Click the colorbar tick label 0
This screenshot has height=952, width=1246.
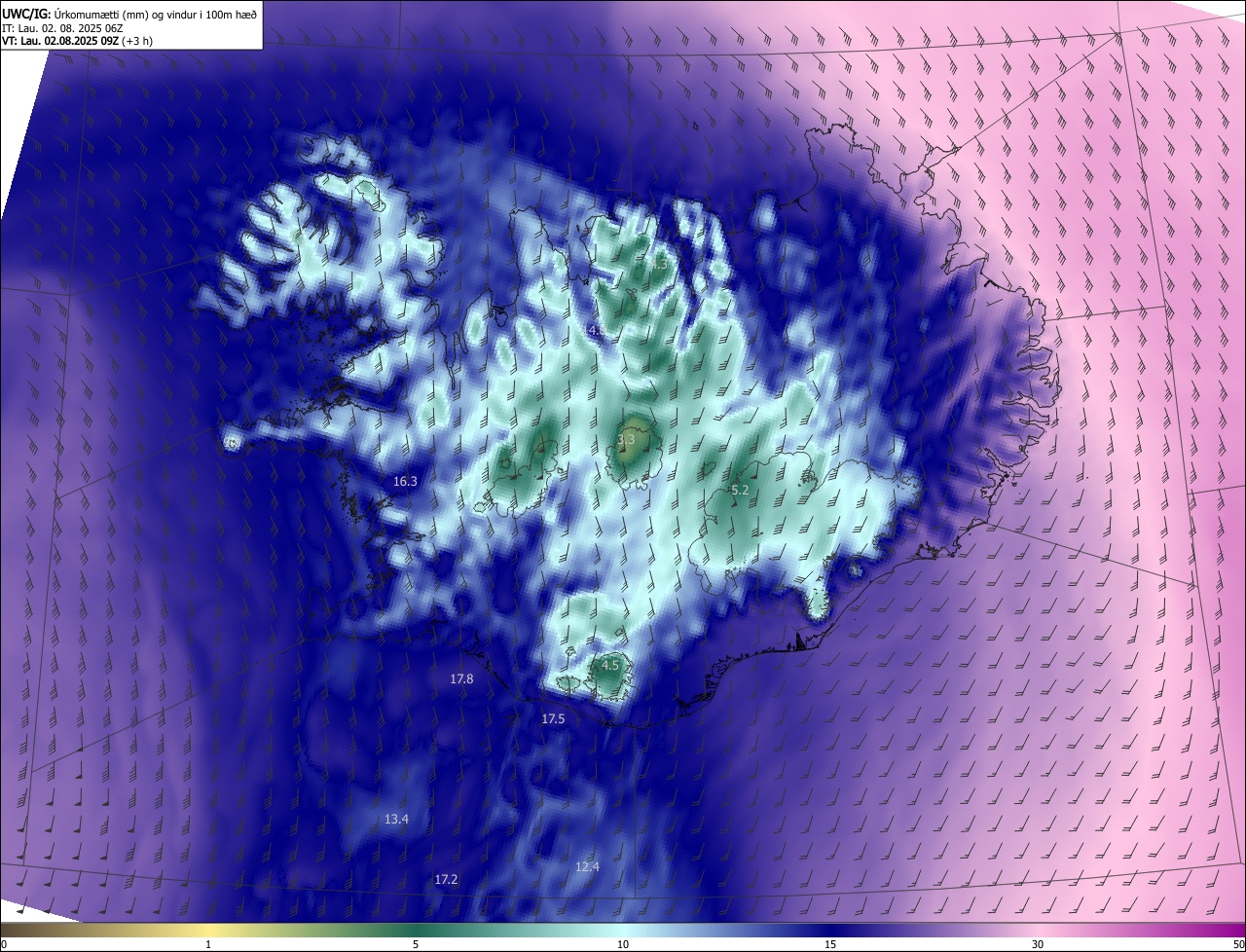(x=4, y=944)
